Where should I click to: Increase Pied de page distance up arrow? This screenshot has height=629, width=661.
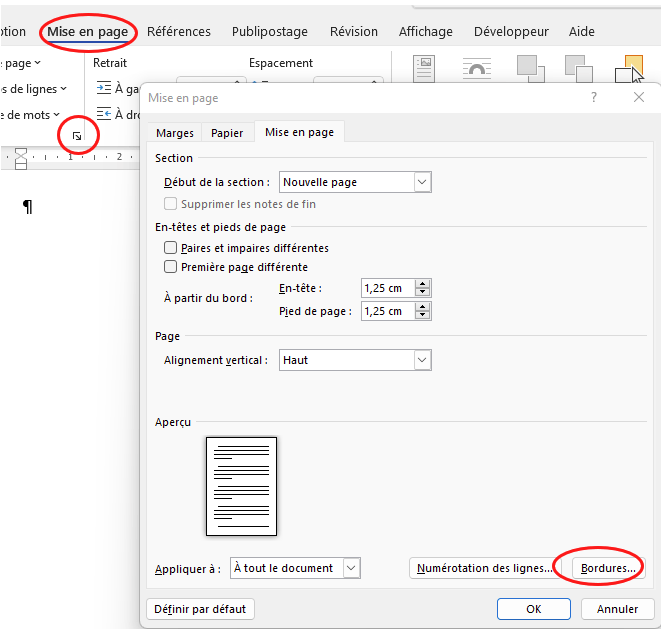click(x=422, y=307)
